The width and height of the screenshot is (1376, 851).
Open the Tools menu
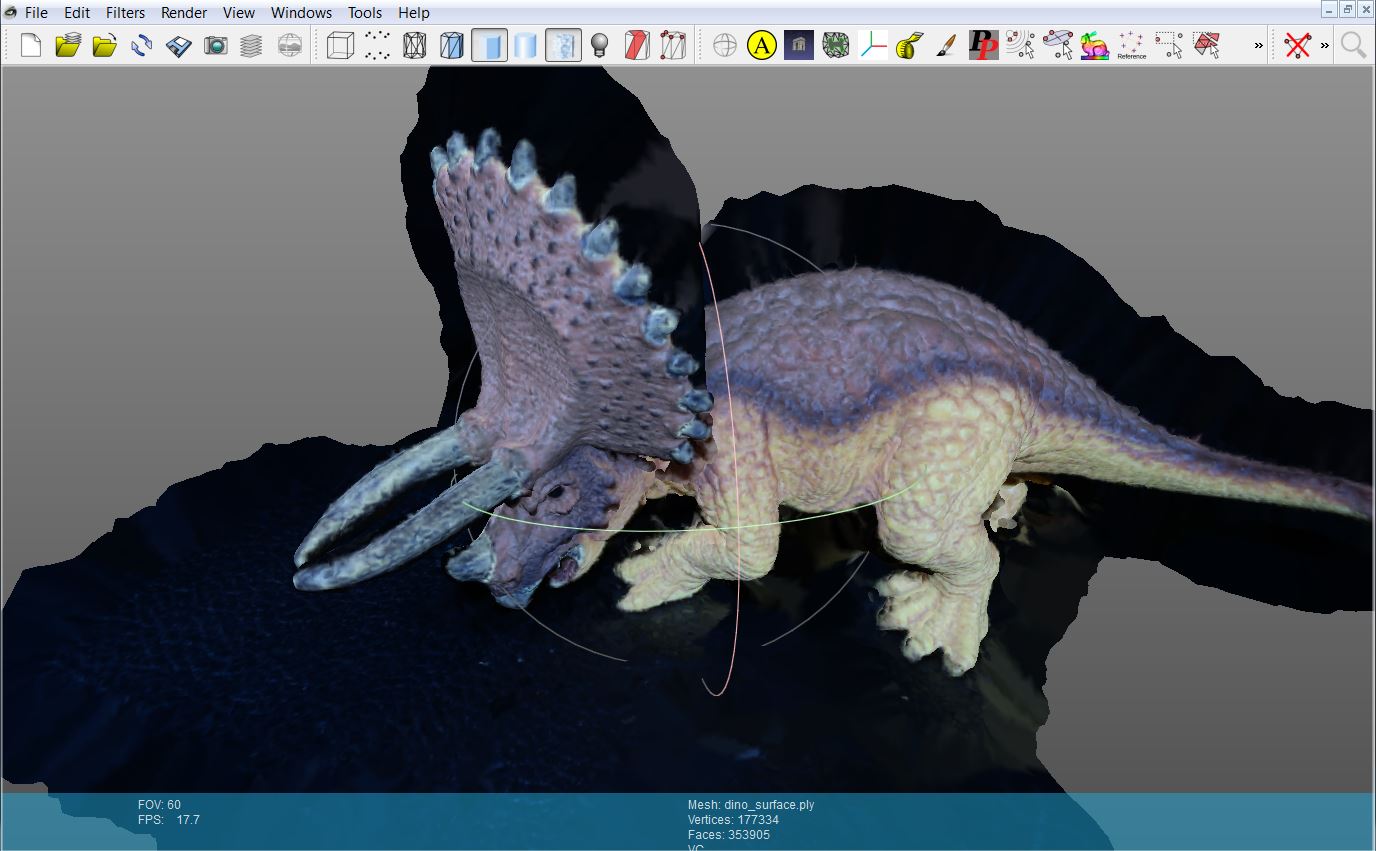click(x=365, y=13)
